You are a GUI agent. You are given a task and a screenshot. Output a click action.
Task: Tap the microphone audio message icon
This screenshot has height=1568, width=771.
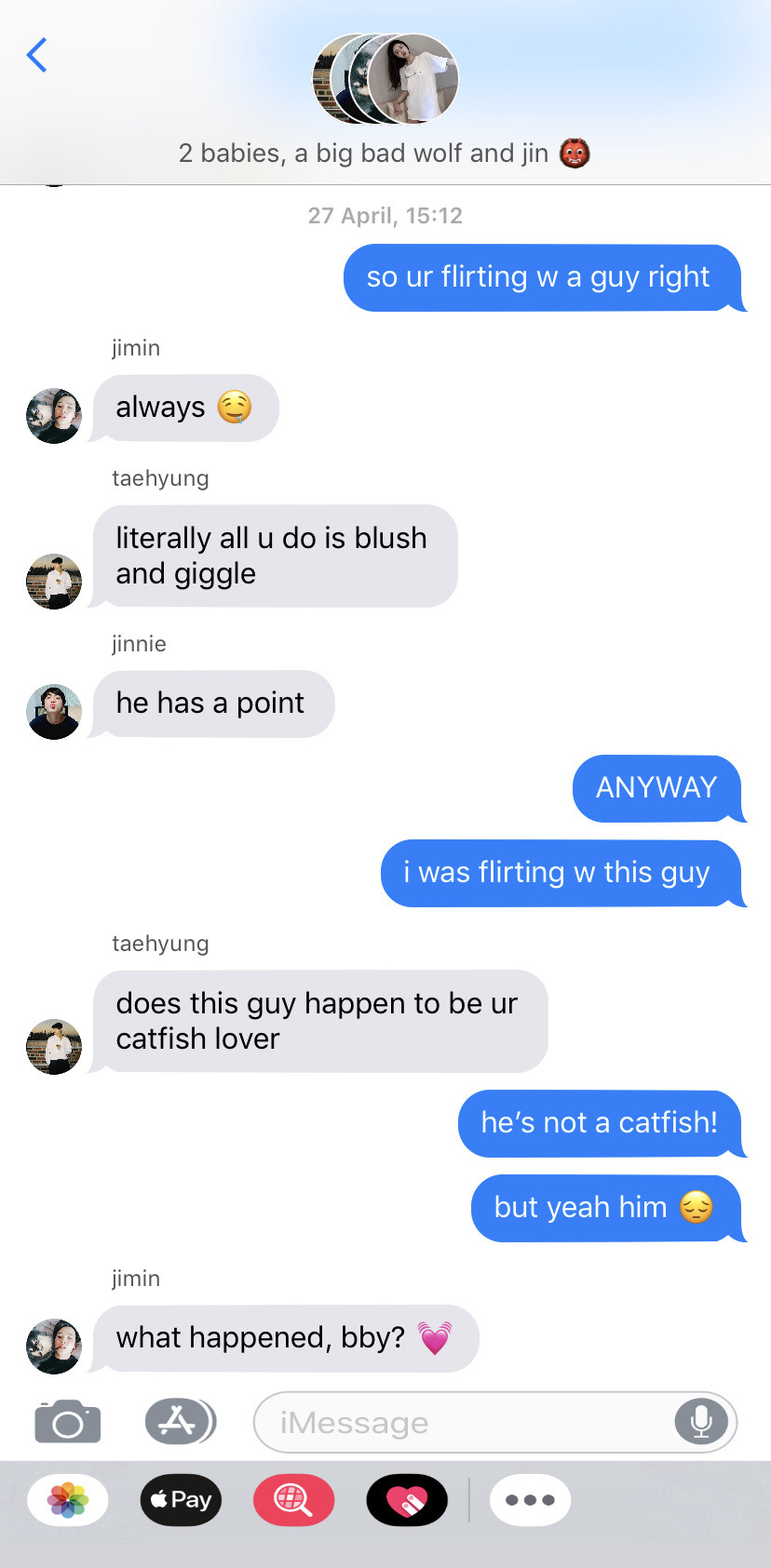701,1422
